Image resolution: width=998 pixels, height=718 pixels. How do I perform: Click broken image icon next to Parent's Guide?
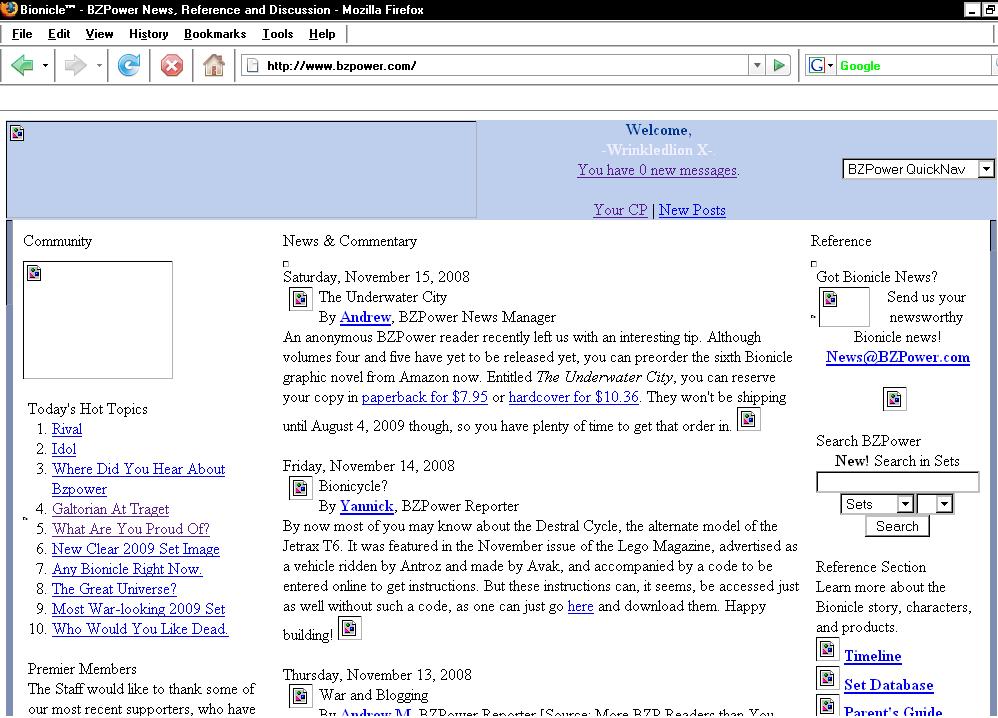[827, 705]
